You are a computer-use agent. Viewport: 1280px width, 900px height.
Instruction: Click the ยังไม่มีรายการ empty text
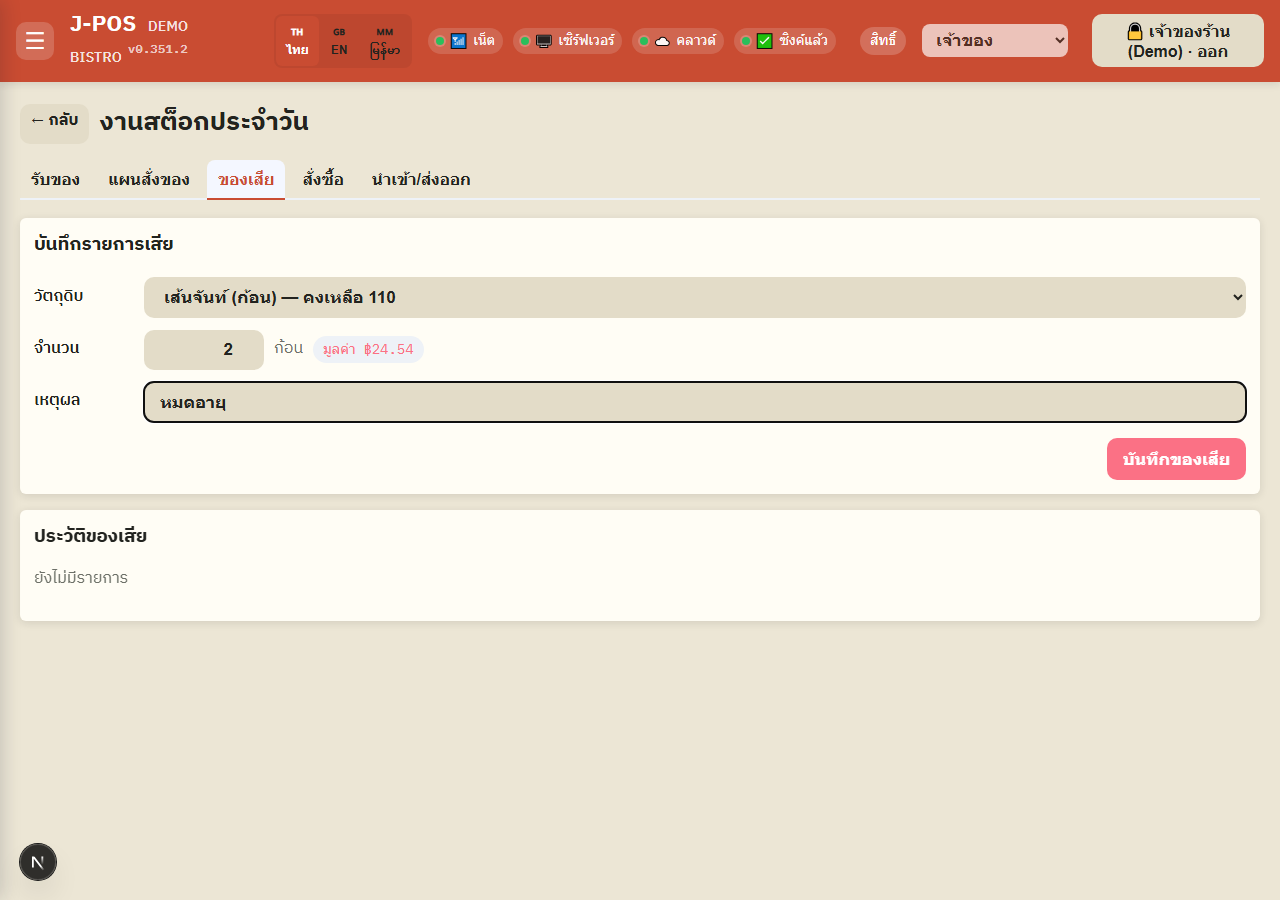[x=81, y=577]
